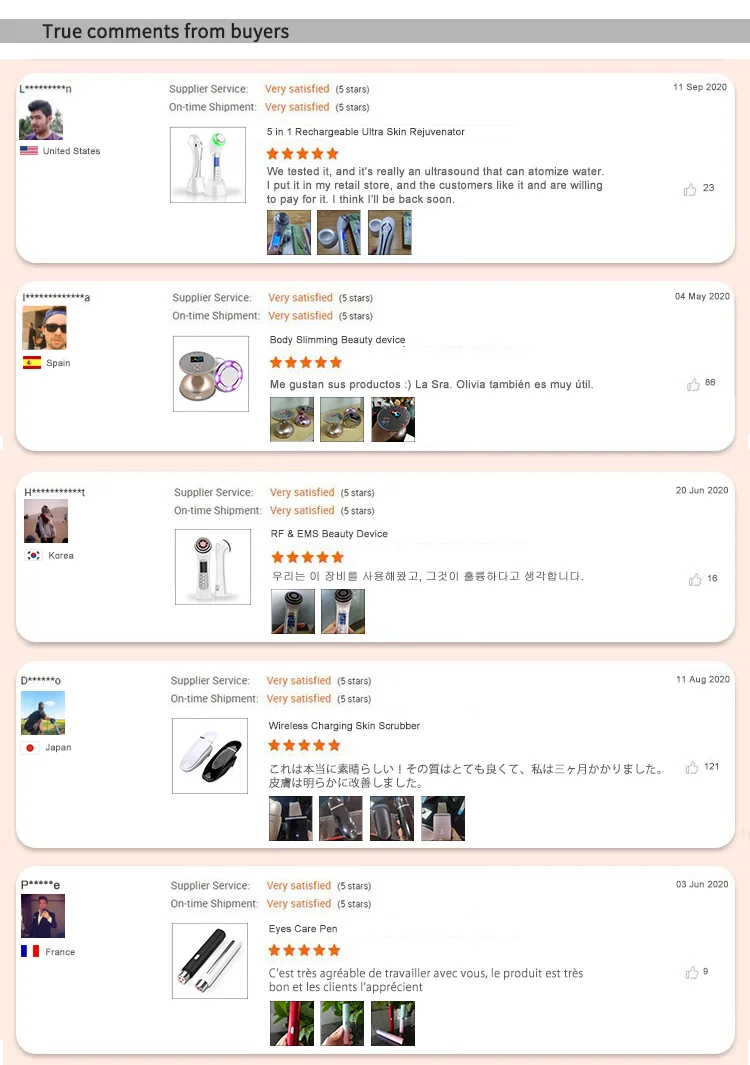View the pink pen photo in the France review
This screenshot has width=750, height=1065.
[393, 1024]
